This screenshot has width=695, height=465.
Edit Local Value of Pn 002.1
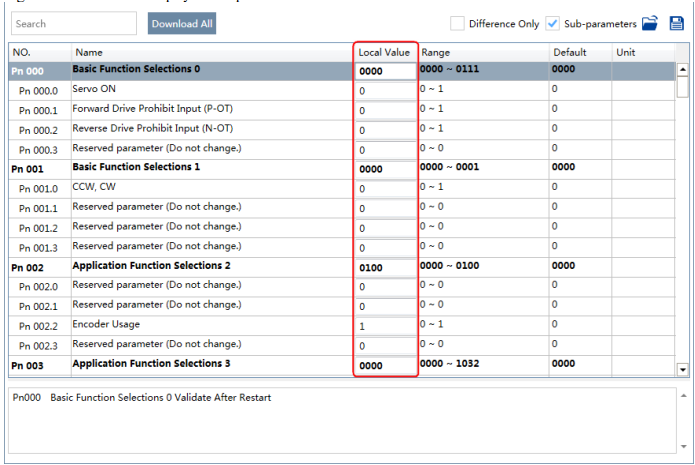pos(385,306)
